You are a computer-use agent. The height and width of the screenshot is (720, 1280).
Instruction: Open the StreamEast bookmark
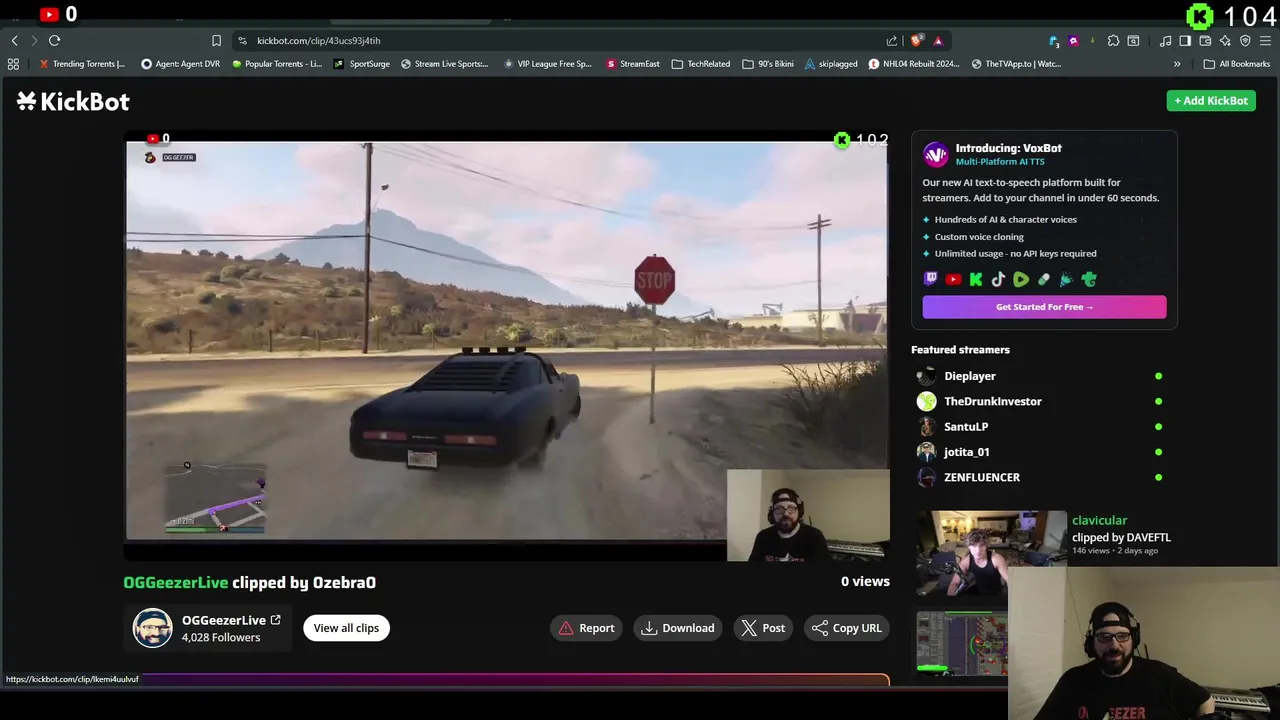click(x=633, y=64)
